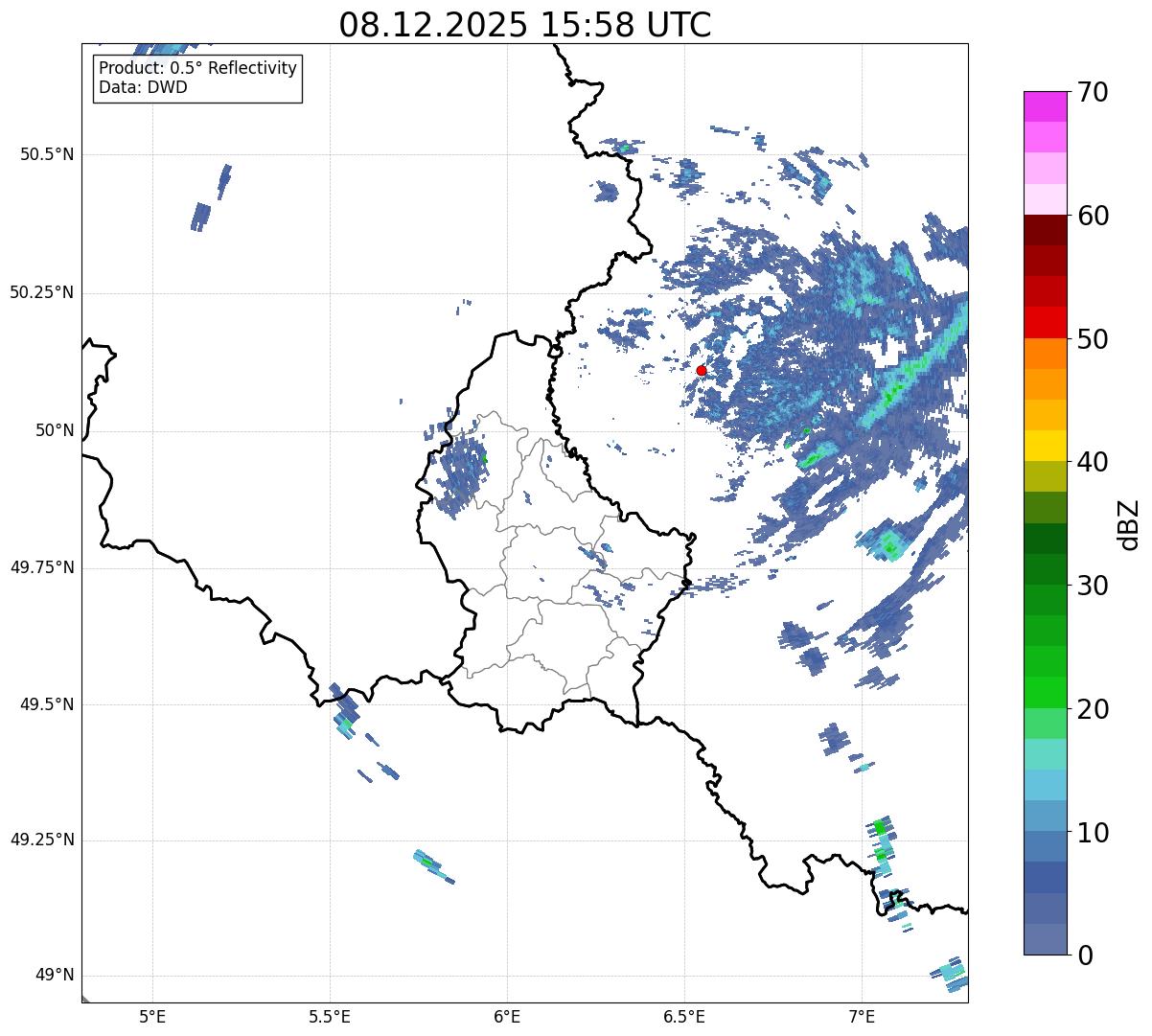
Task: Click the '49.25°N' latitude label
Action: [x=42, y=840]
